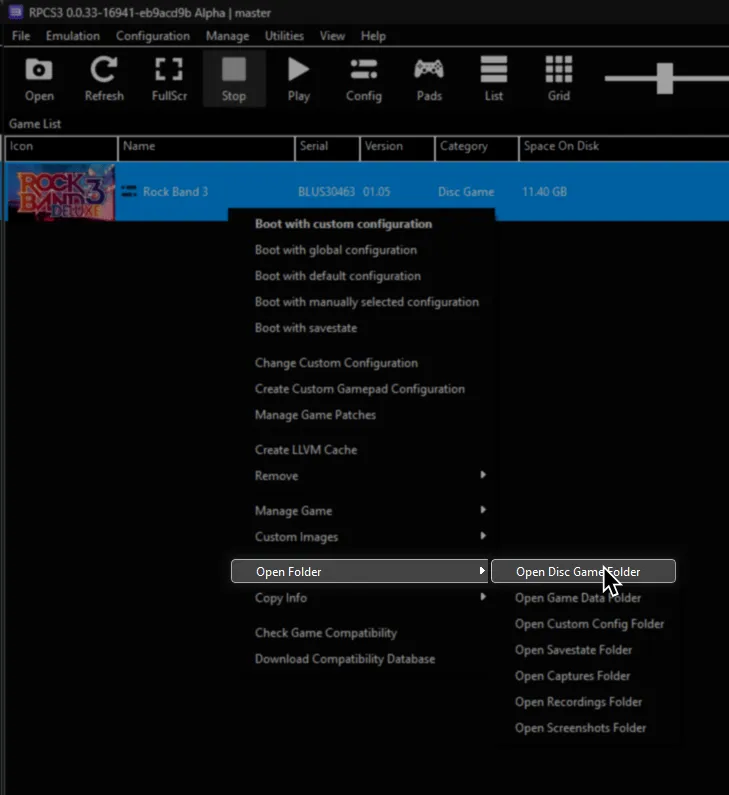Open the Help menu

[x=373, y=36]
